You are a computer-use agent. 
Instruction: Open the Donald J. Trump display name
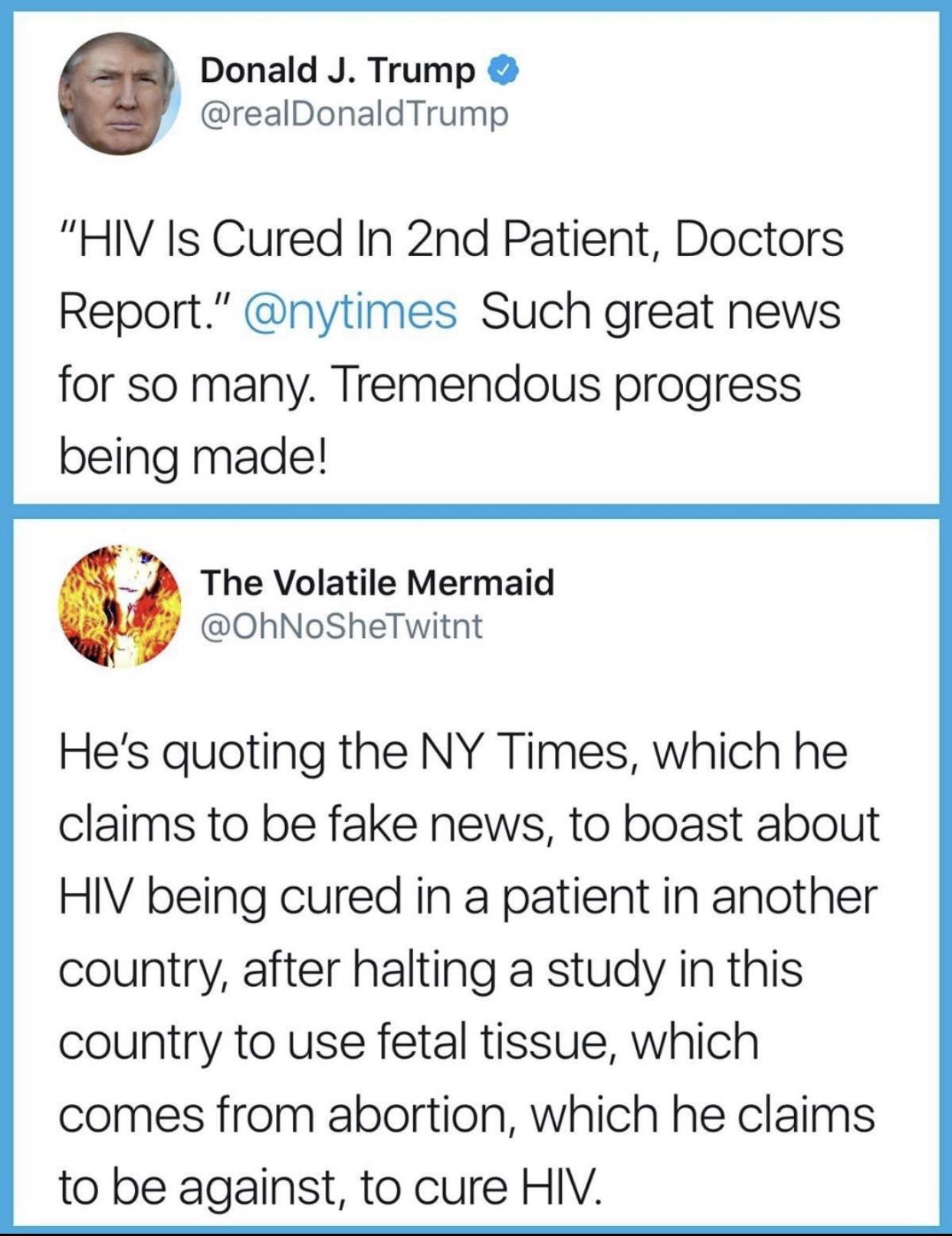click(337, 71)
